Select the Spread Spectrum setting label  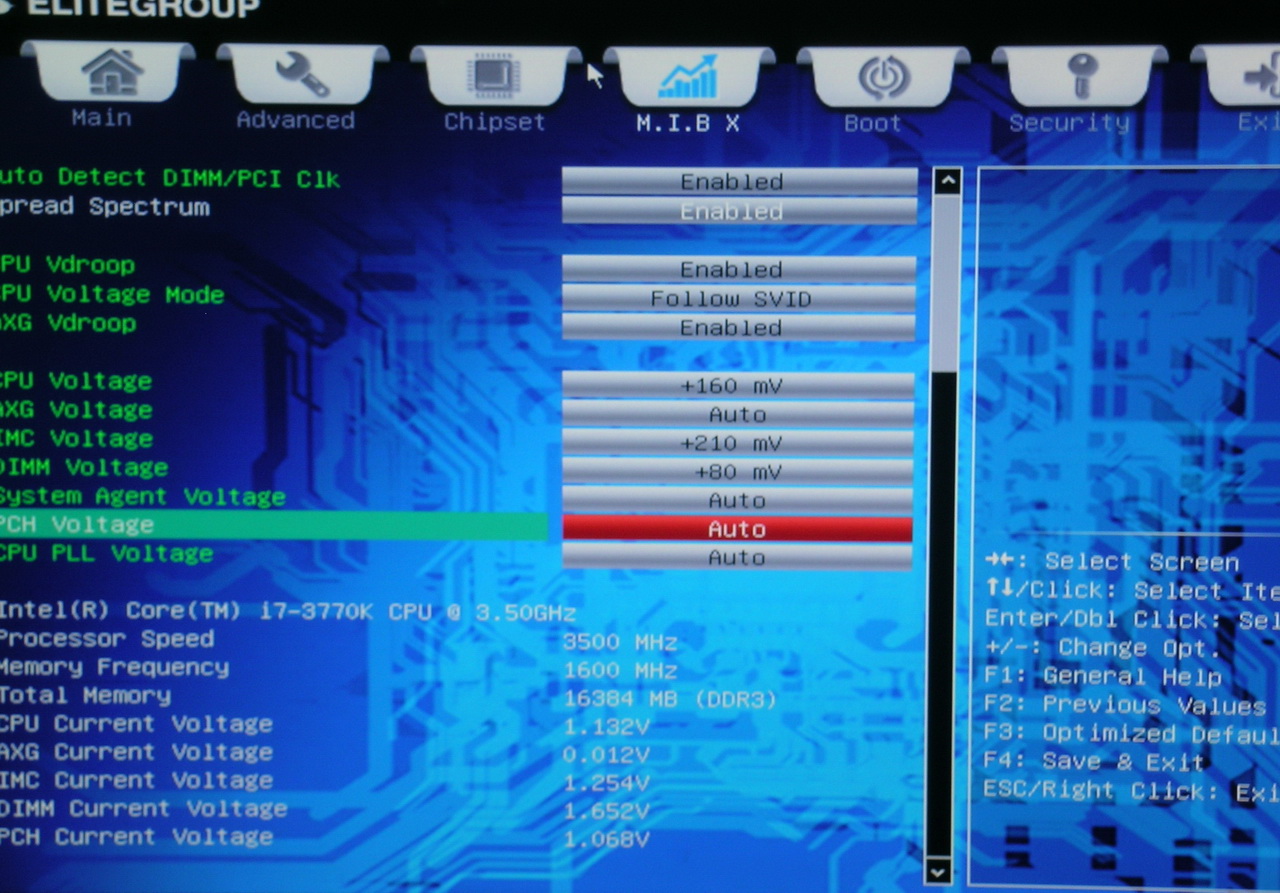click(x=104, y=207)
